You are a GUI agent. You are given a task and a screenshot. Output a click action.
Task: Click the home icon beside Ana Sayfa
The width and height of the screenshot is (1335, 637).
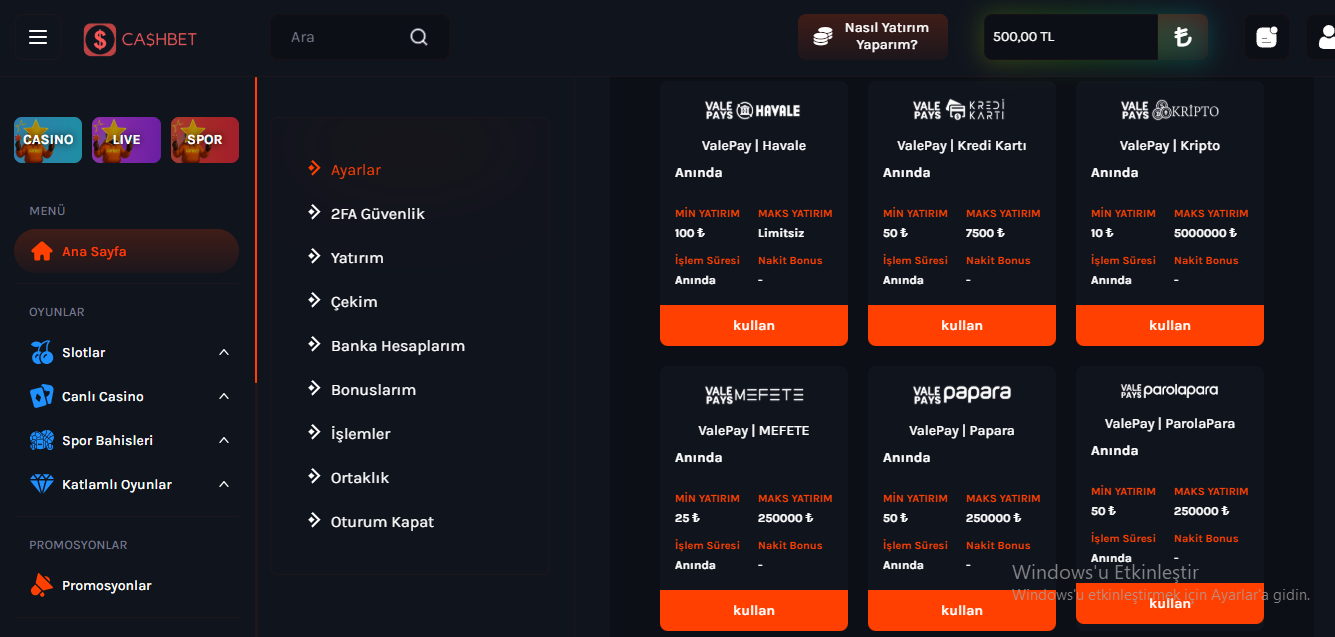pos(42,251)
